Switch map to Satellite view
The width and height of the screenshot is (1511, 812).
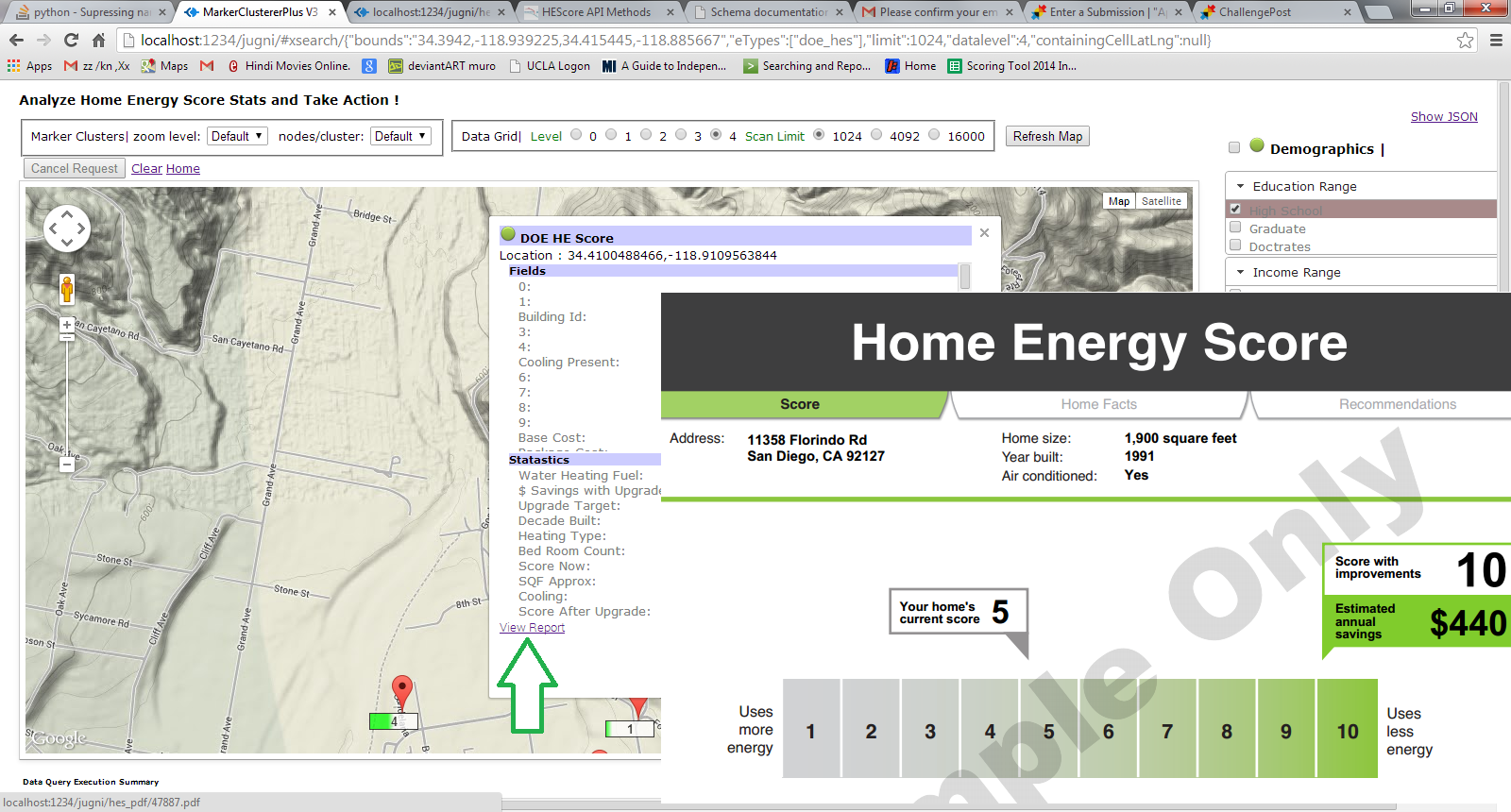pyautogui.click(x=1161, y=201)
